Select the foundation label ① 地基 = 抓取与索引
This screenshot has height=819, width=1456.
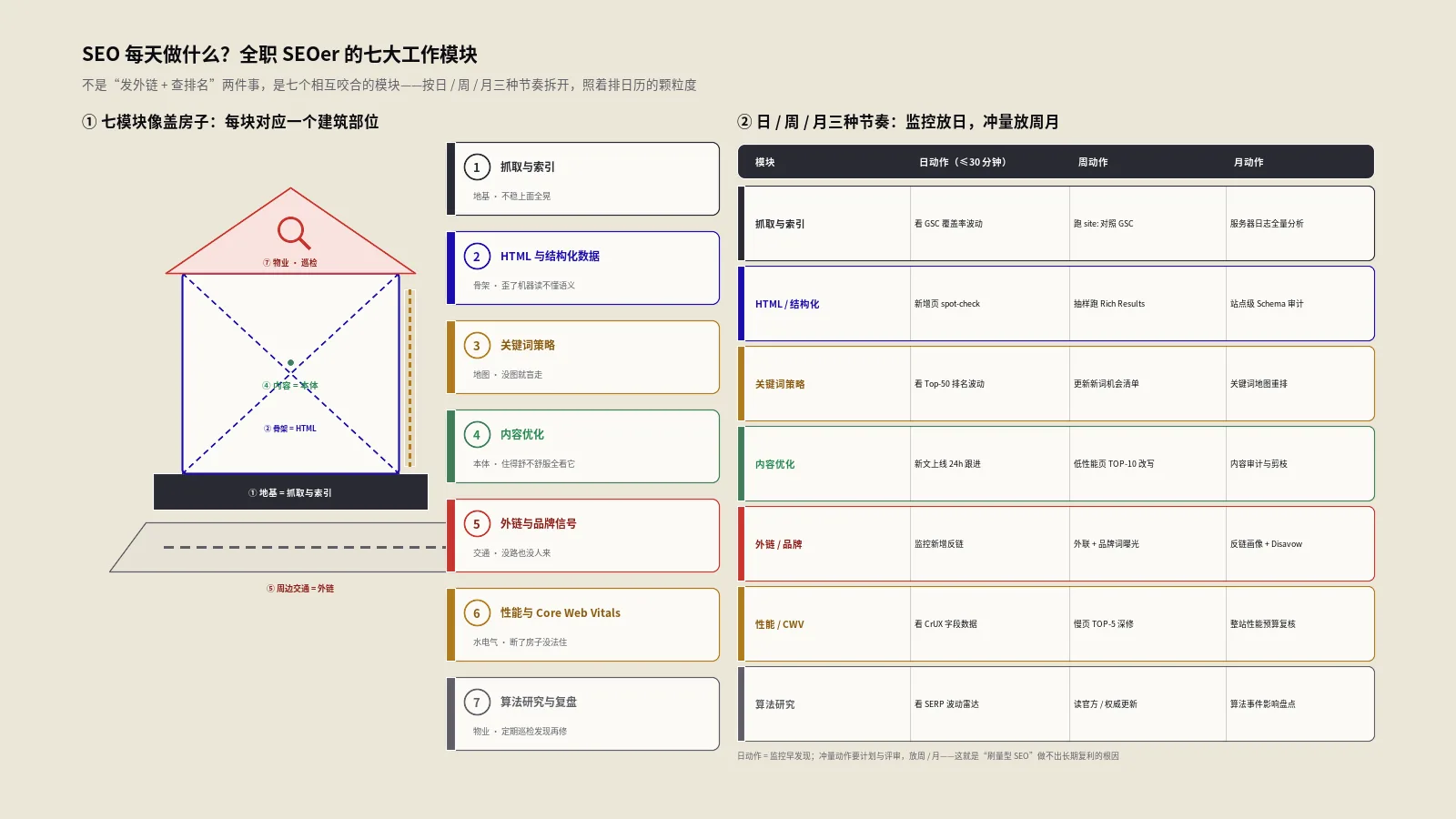pos(290,493)
